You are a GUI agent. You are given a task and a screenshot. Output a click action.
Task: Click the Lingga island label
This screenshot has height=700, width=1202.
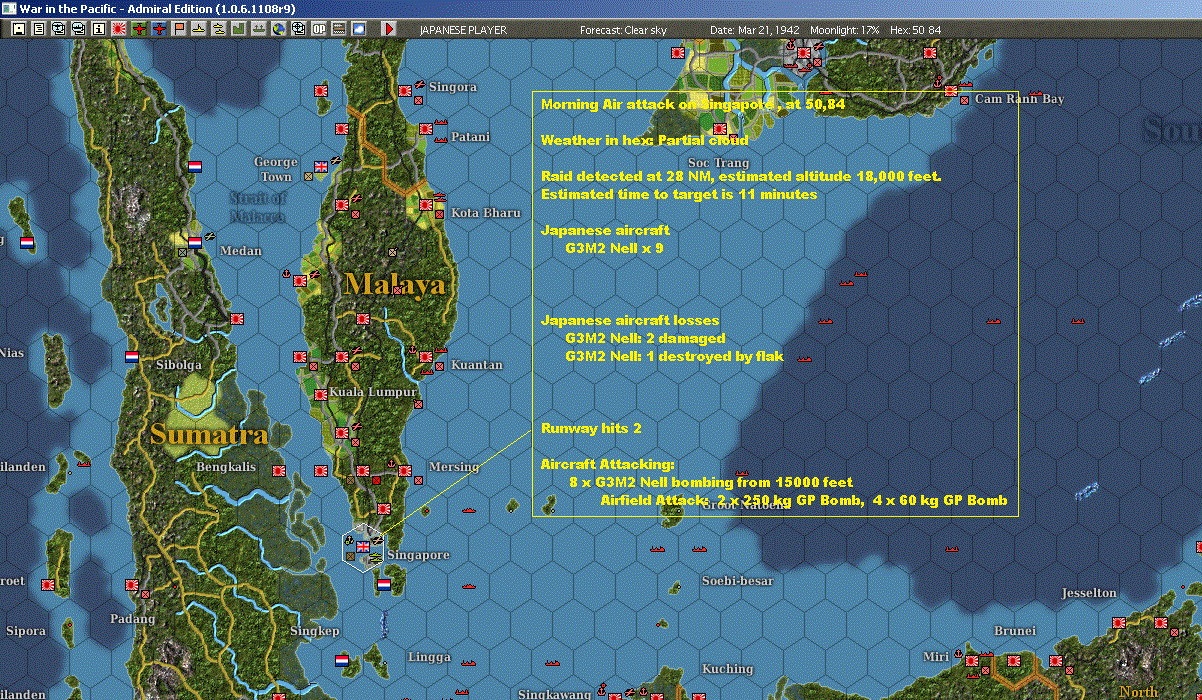click(x=430, y=657)
